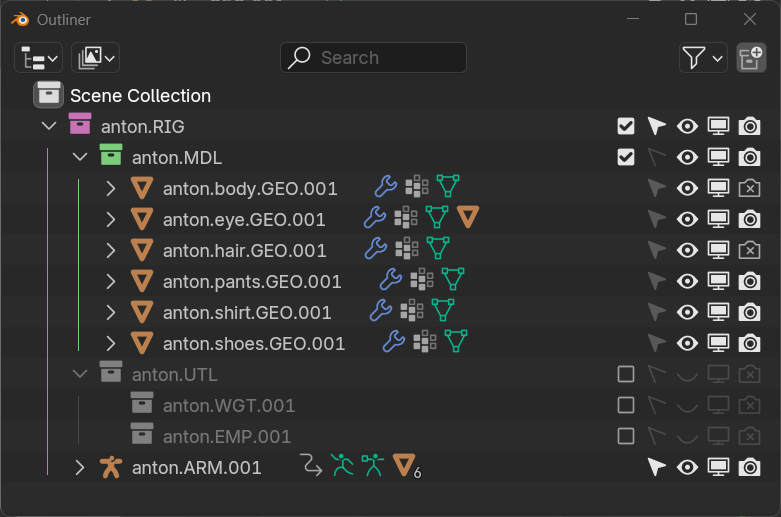Click anton.ARM.001 armature data icon
The height and width of the screenshot is (517, 781).
(x=373, y=465)
